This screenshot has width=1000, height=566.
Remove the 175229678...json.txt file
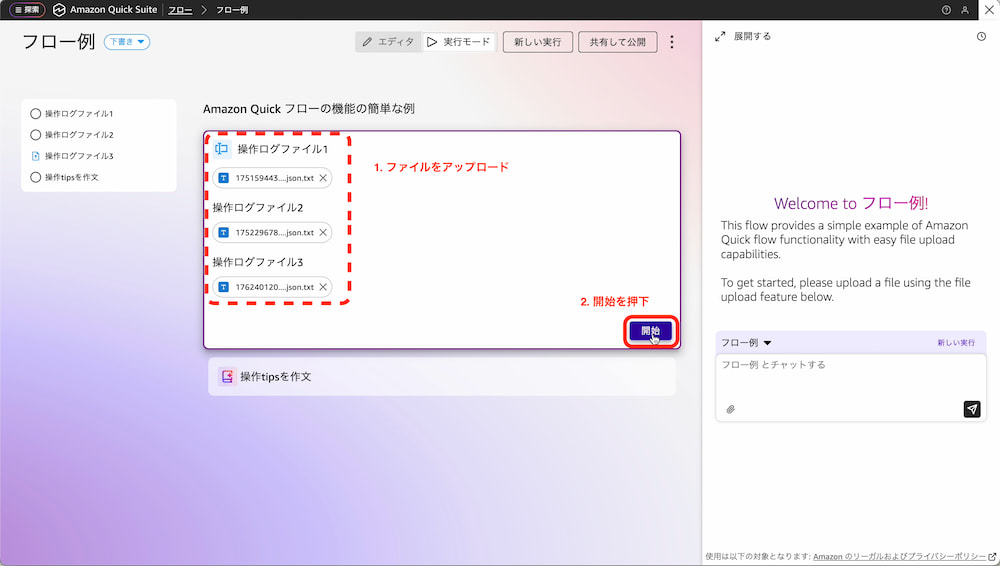(323, 232)
